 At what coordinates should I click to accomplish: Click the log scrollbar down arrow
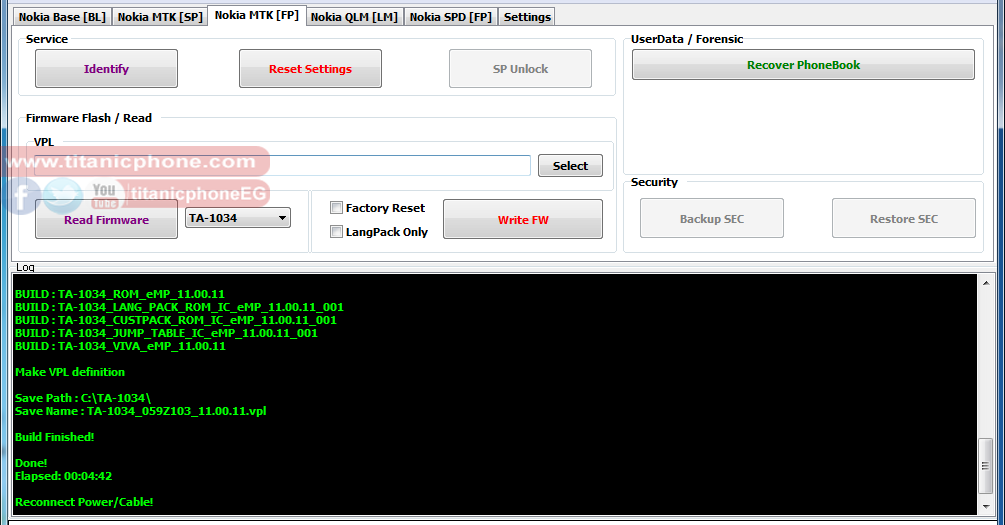point(985,506)
